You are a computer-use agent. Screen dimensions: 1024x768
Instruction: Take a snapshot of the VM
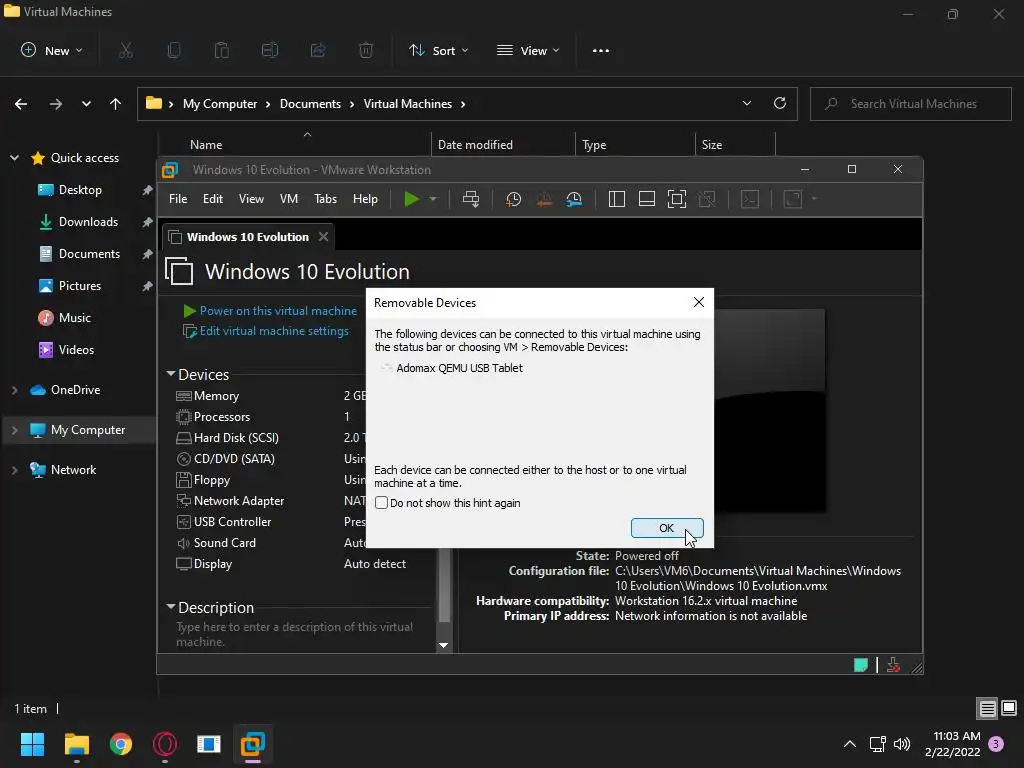513,199
